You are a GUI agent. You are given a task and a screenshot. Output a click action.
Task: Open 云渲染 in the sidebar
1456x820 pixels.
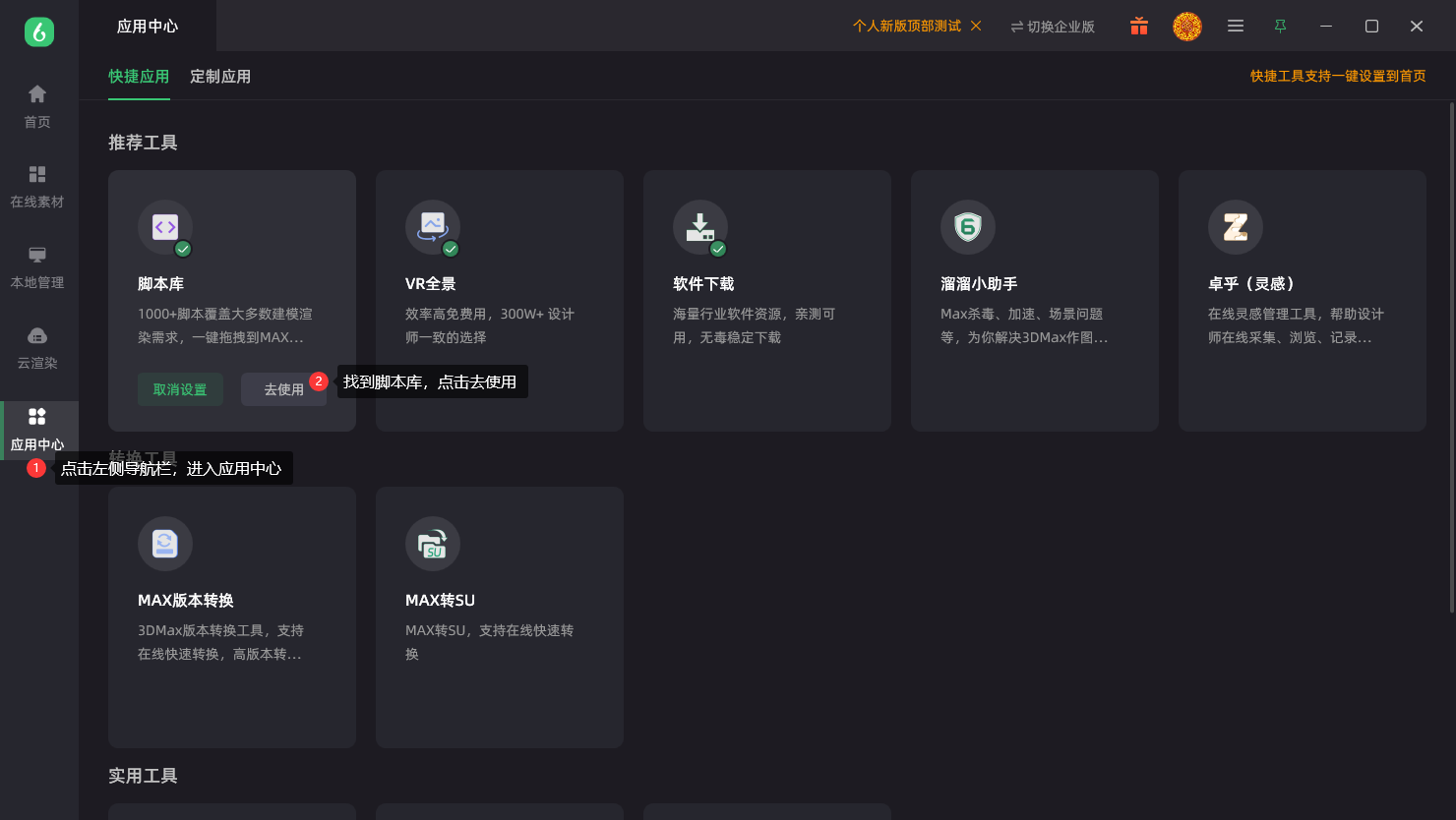pyautogui.click(x=37, y=348)
